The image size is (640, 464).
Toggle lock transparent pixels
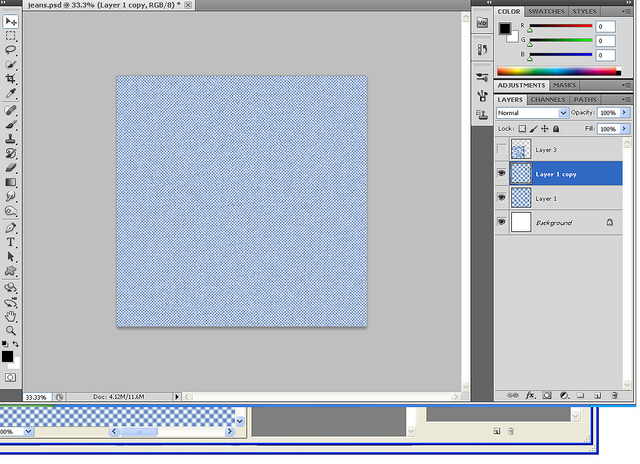click(x=522, y=129)
